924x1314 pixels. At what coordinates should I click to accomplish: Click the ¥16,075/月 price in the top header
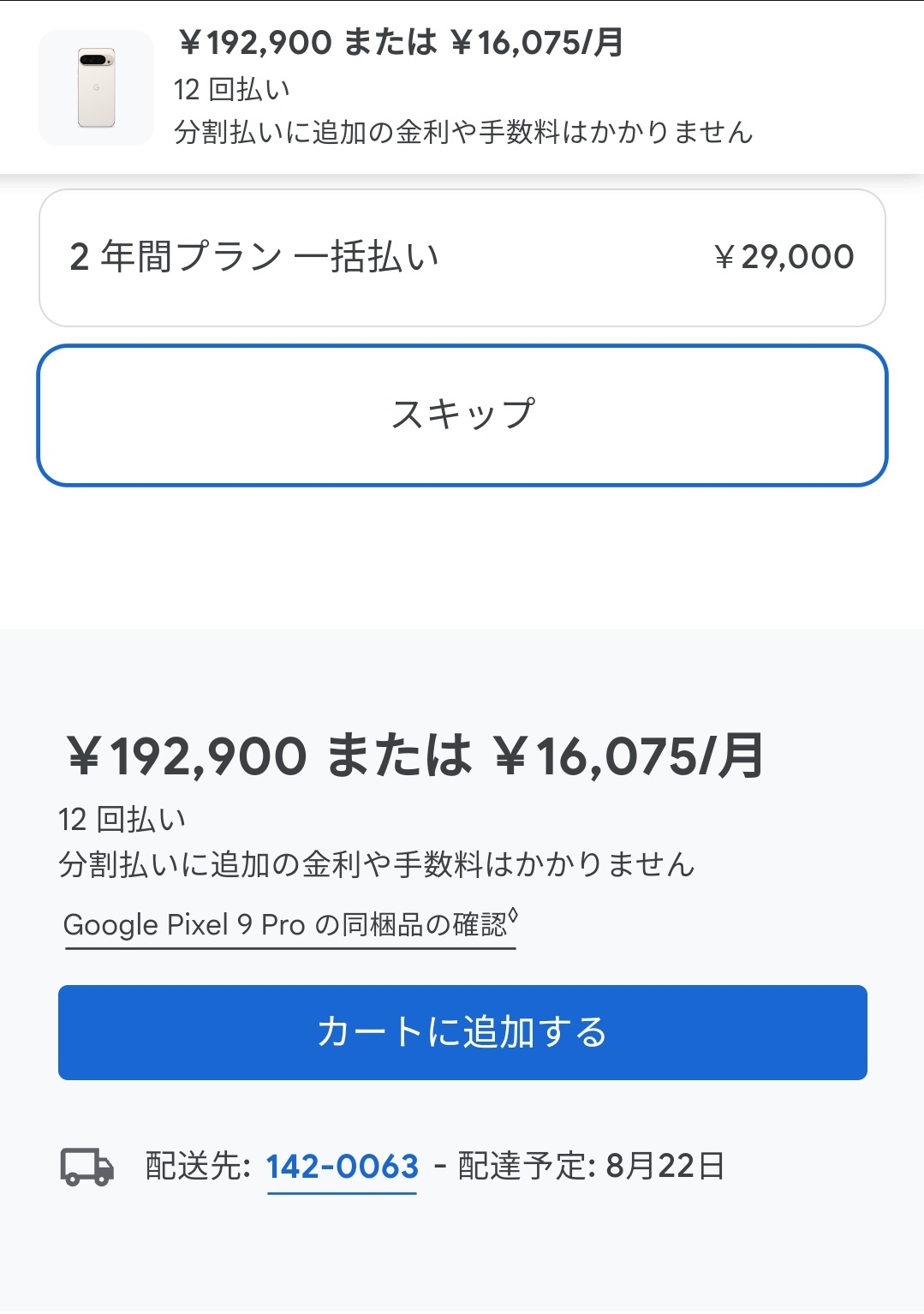[x=537, y=43]
